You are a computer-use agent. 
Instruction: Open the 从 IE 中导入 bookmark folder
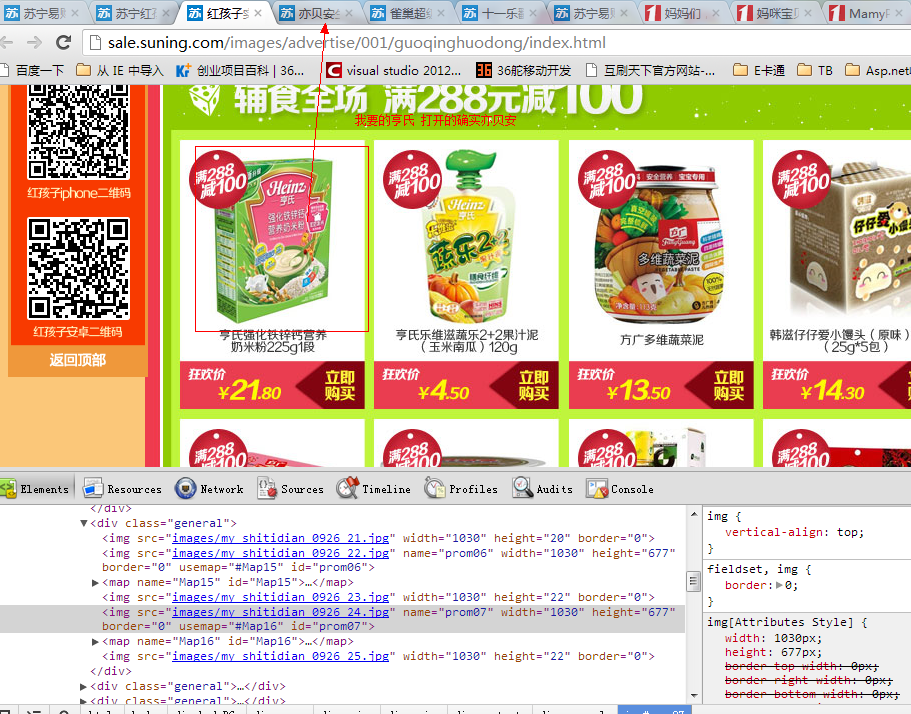[120, 70]
